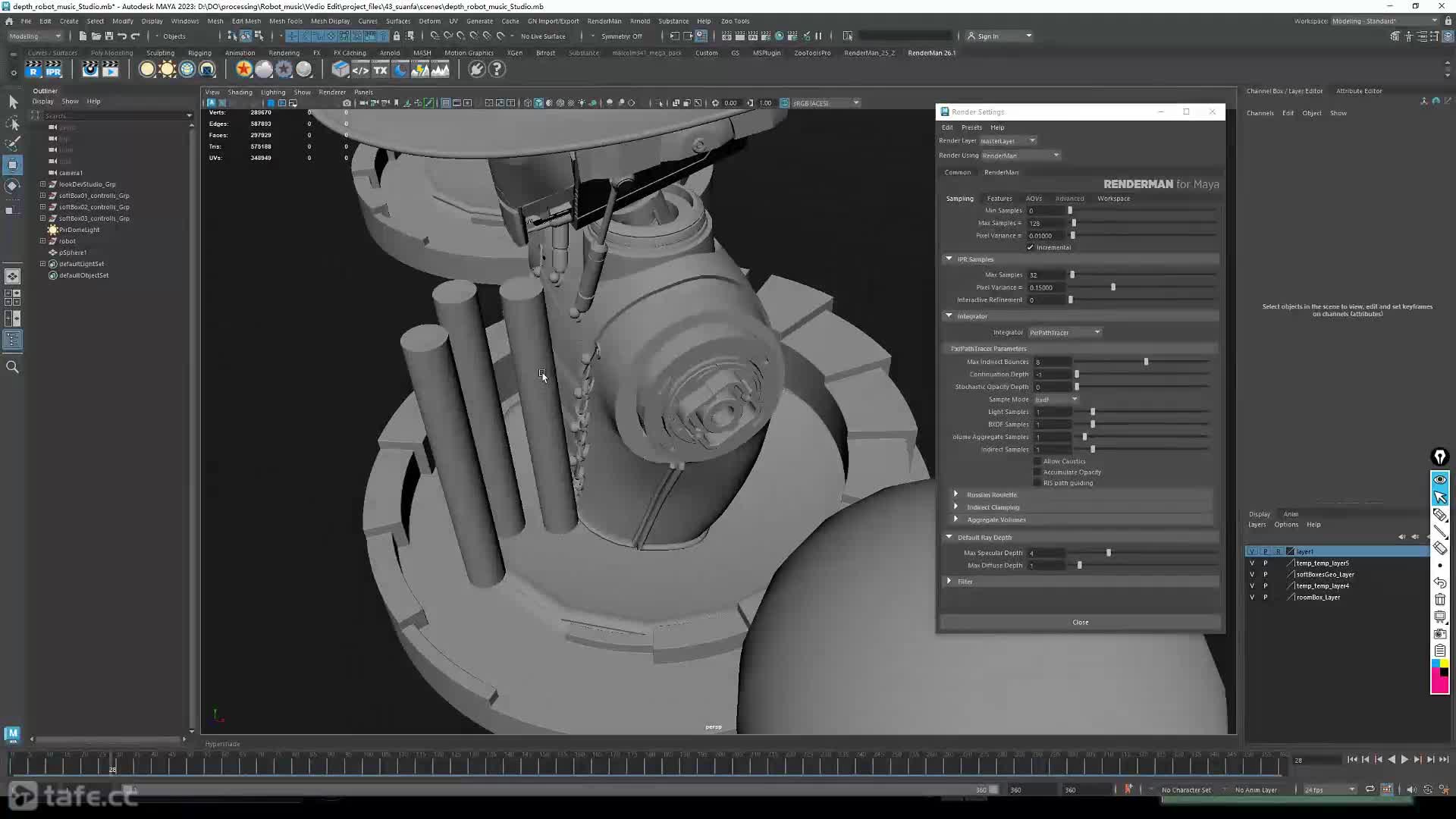Click the Max Samples 128 input field
Image resolution: width=1456 pixels, height=819 pixels.
(x=1046, y=223)
